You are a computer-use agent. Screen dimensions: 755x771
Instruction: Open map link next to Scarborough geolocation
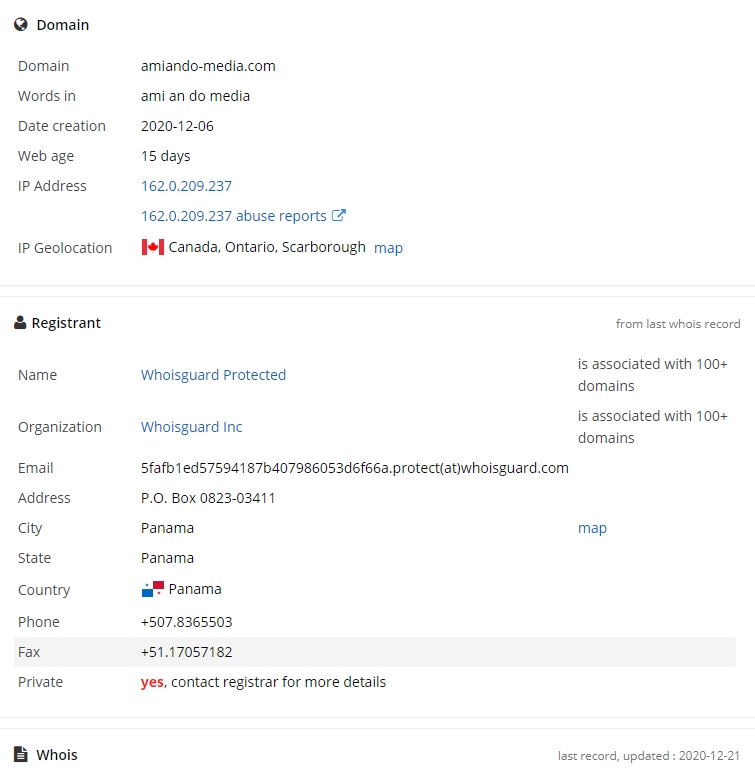(x=388, y=248)
